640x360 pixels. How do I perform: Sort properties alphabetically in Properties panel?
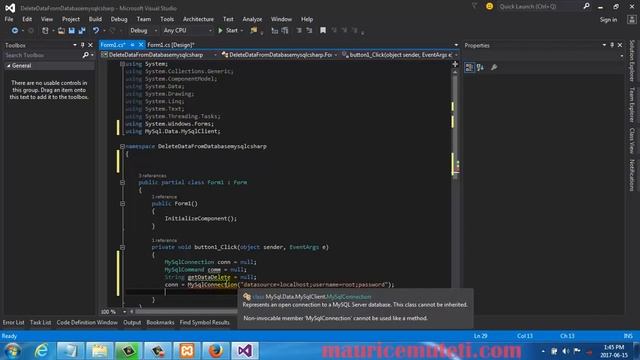(480, 68)
